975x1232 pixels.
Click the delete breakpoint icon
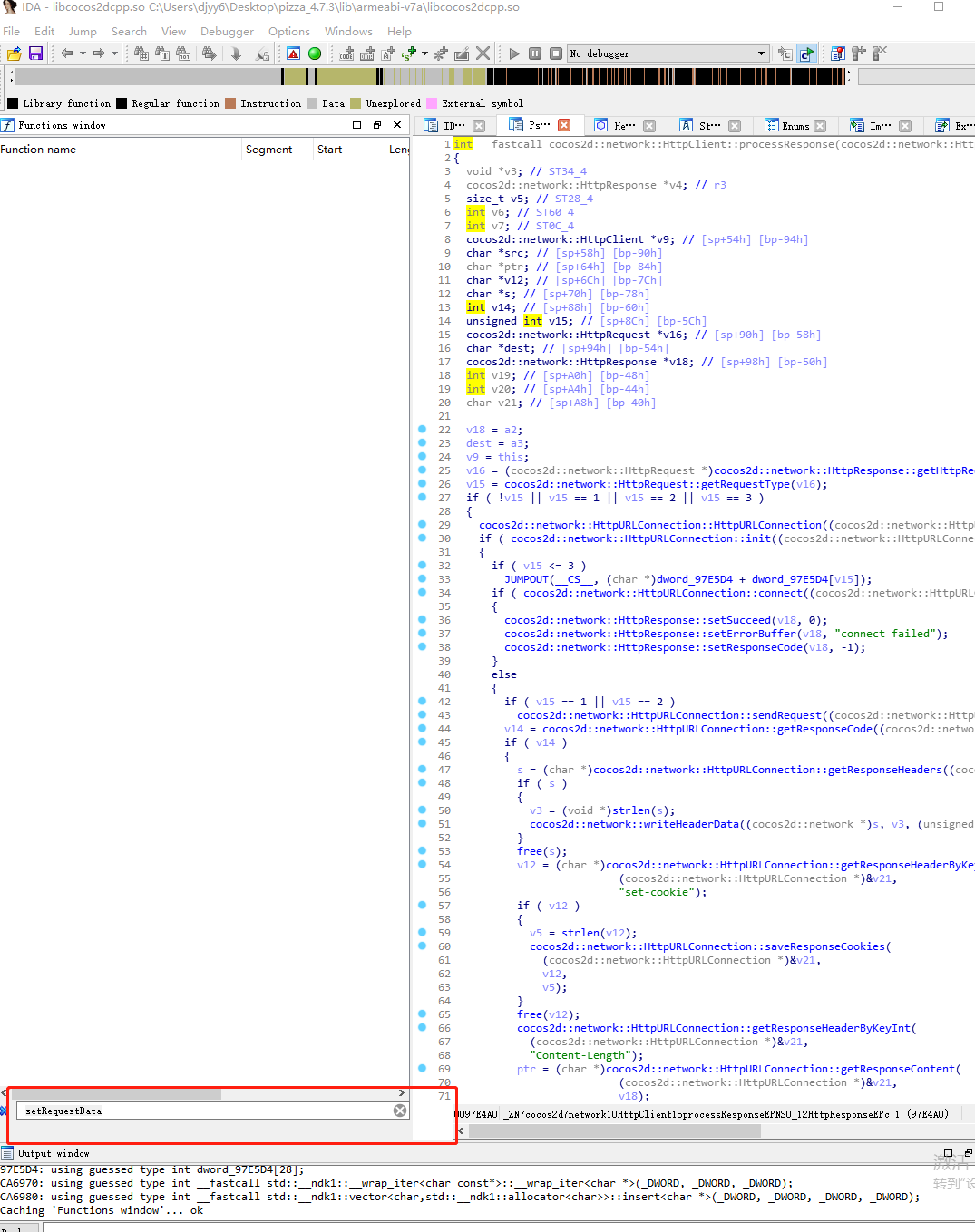[x=880, y=53]
